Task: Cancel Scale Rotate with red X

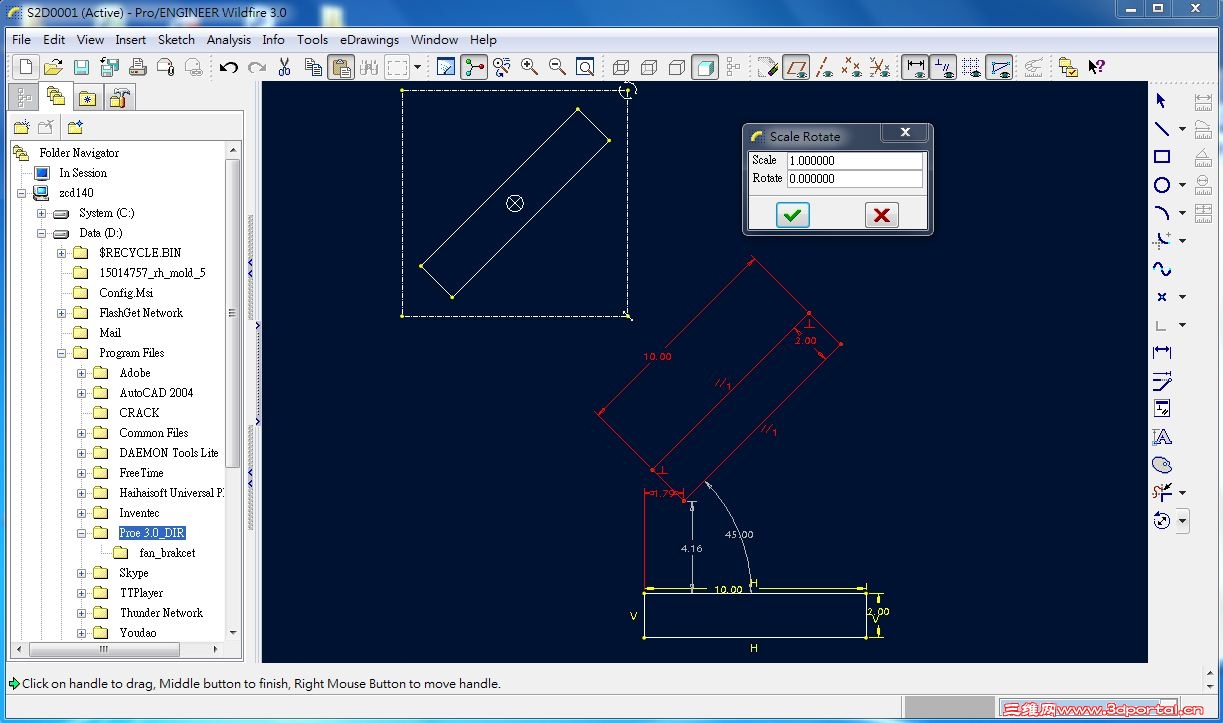Action: (x=881, y=214)
